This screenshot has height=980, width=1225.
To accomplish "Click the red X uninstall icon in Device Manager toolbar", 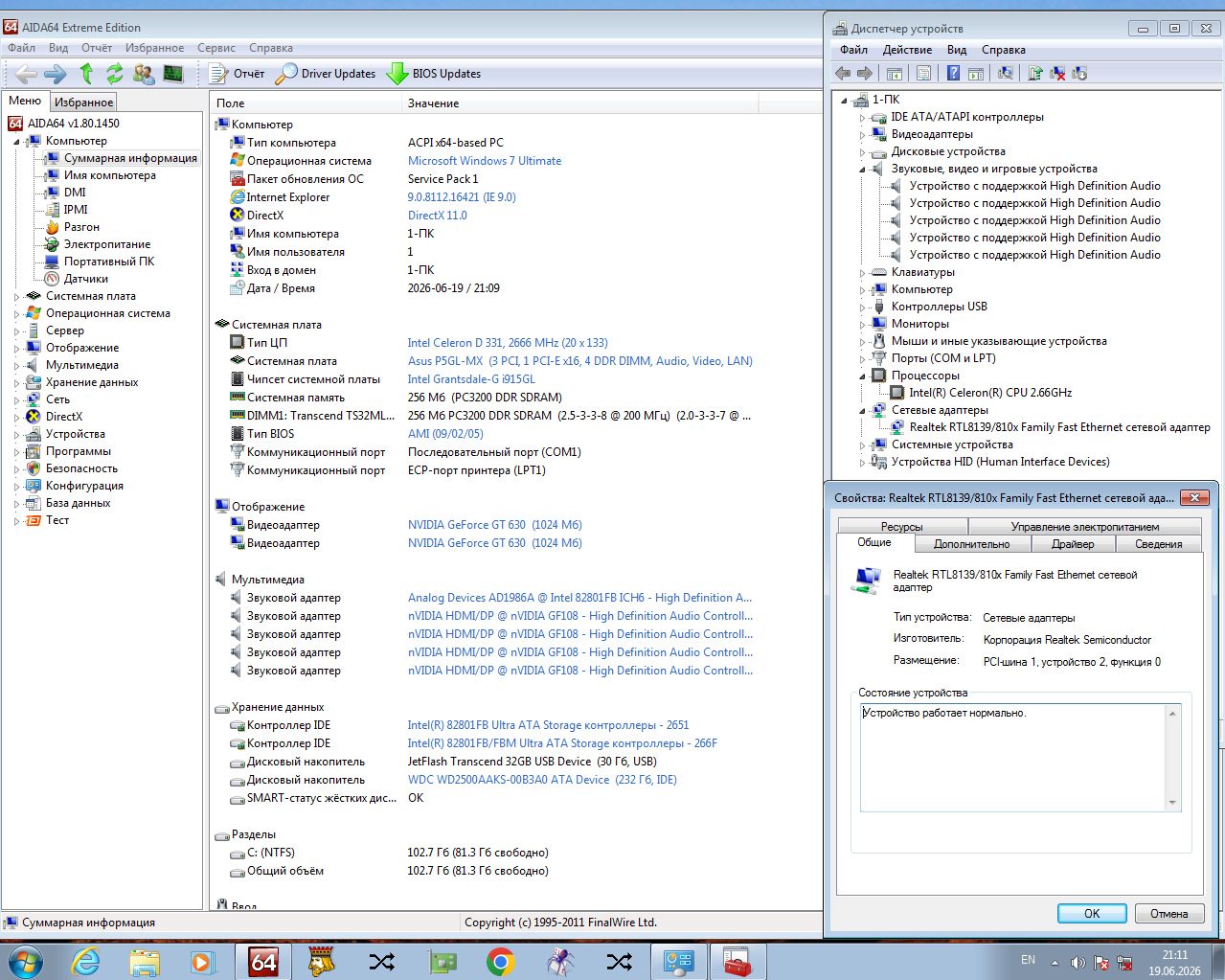I will pyautogui.click(x=1058, y=73).
